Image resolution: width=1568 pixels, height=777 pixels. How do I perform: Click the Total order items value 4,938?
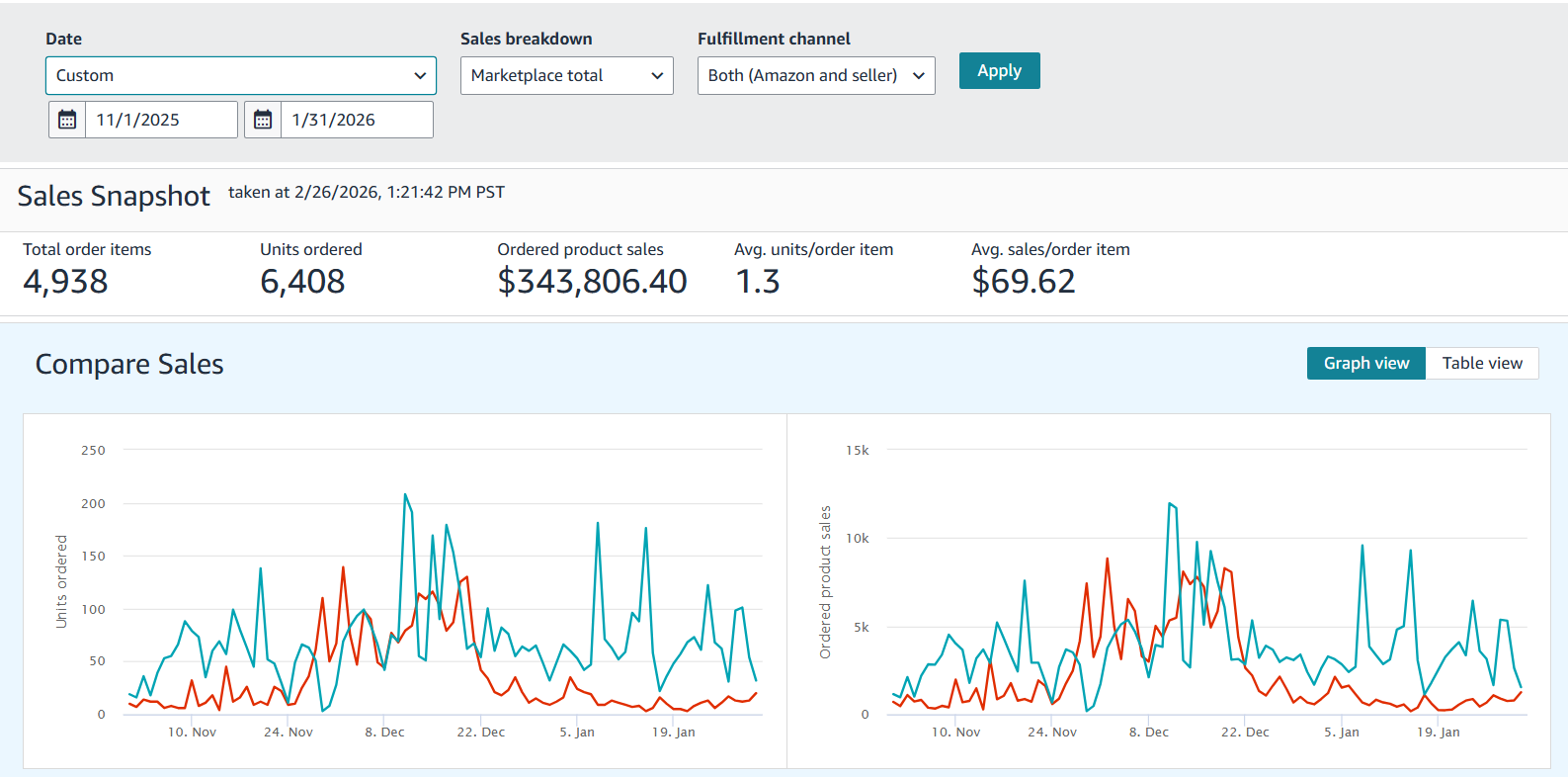65,282
